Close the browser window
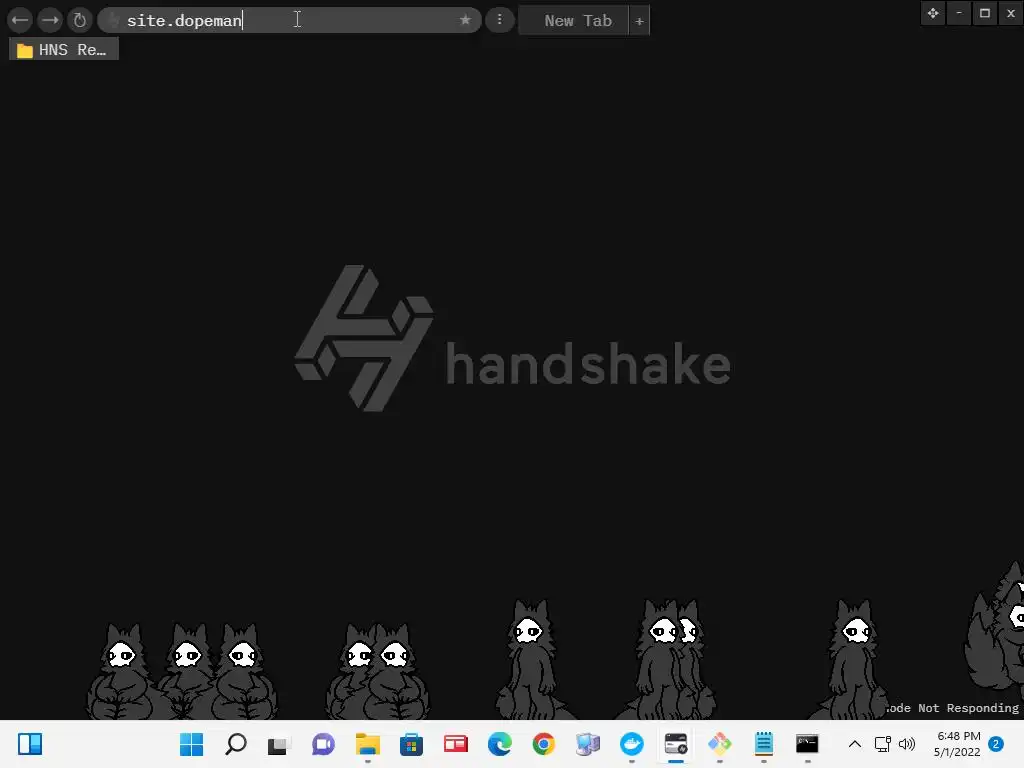 click(x=1011, y=13)
